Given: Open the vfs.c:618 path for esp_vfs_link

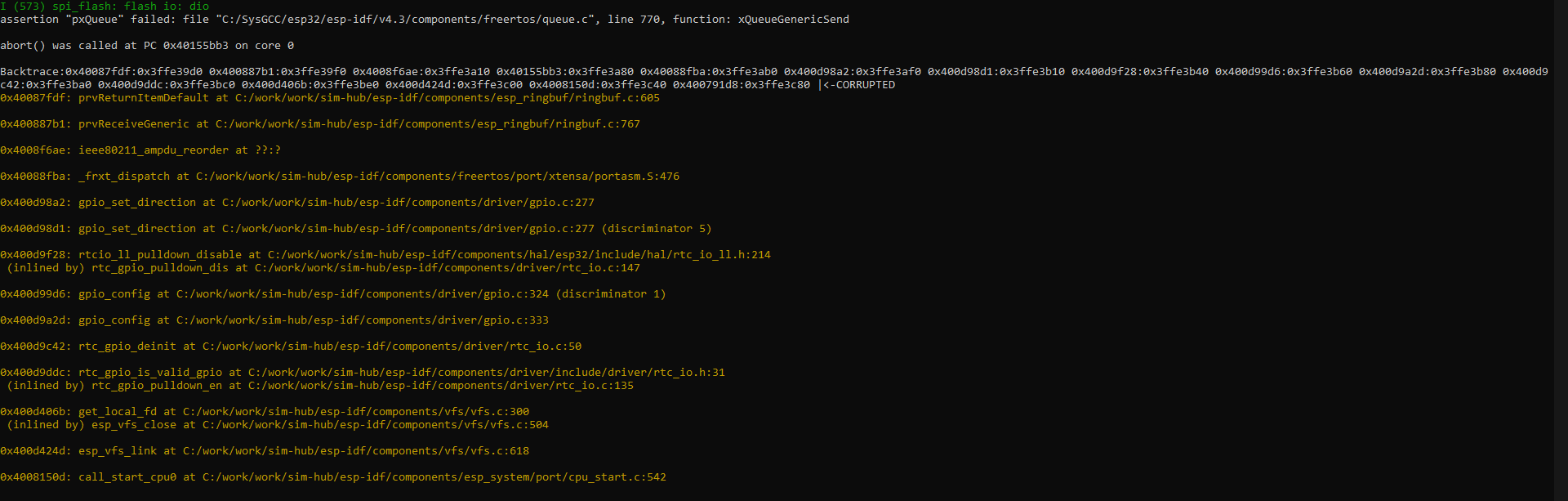Looking at the screenshot, I should pyautogui.click(x=355, y=451).
